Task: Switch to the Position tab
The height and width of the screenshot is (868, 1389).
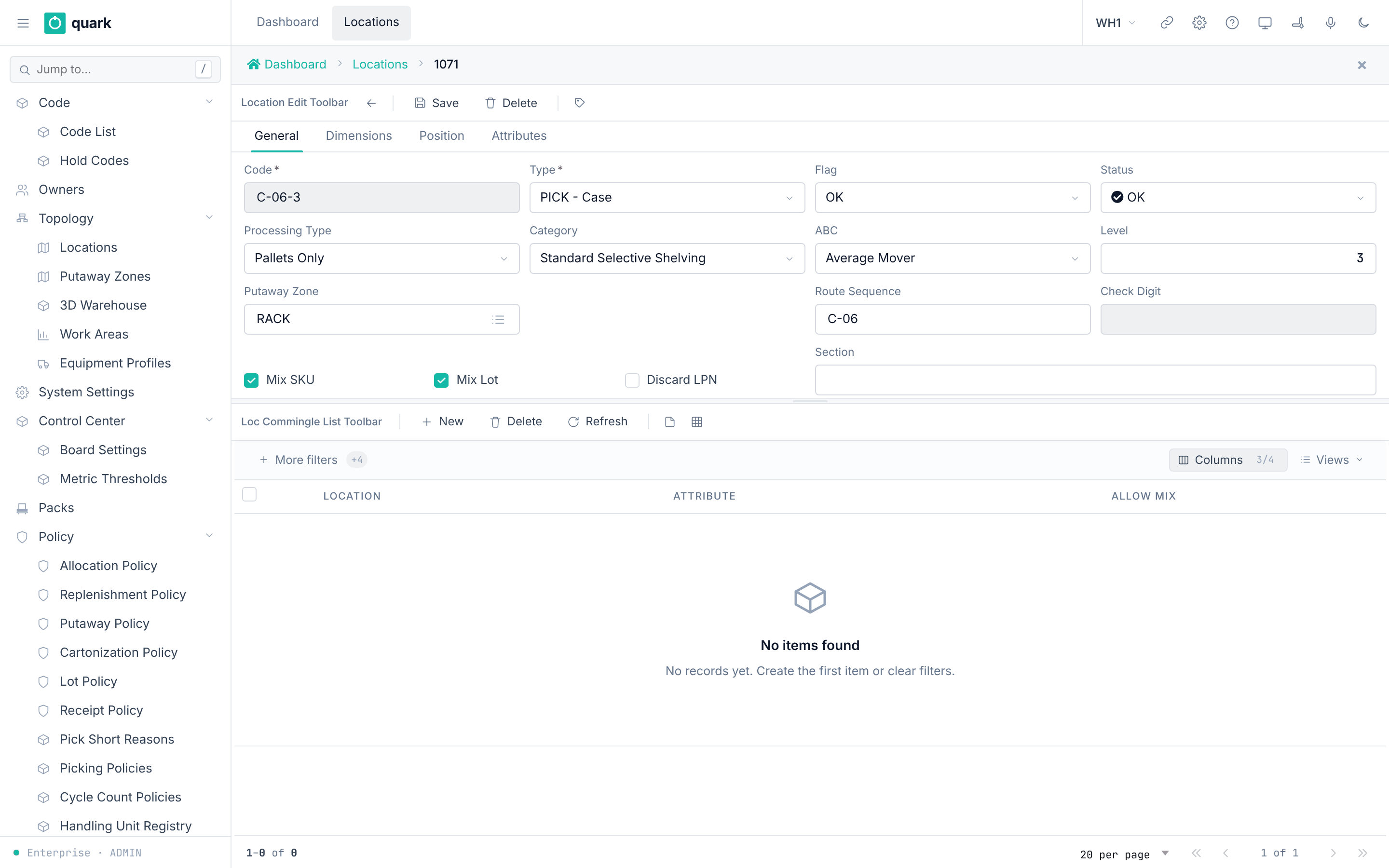Action: (441, 136)
